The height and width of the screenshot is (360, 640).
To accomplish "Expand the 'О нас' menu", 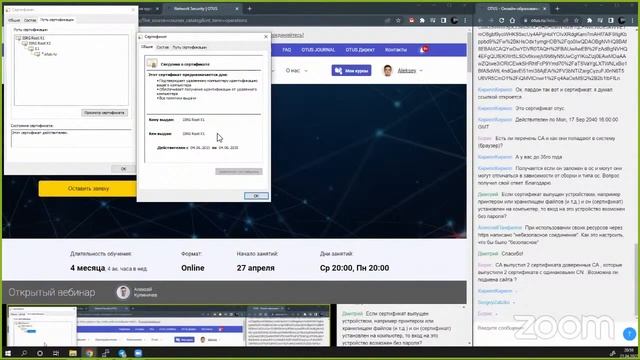I will pos(297,71).
